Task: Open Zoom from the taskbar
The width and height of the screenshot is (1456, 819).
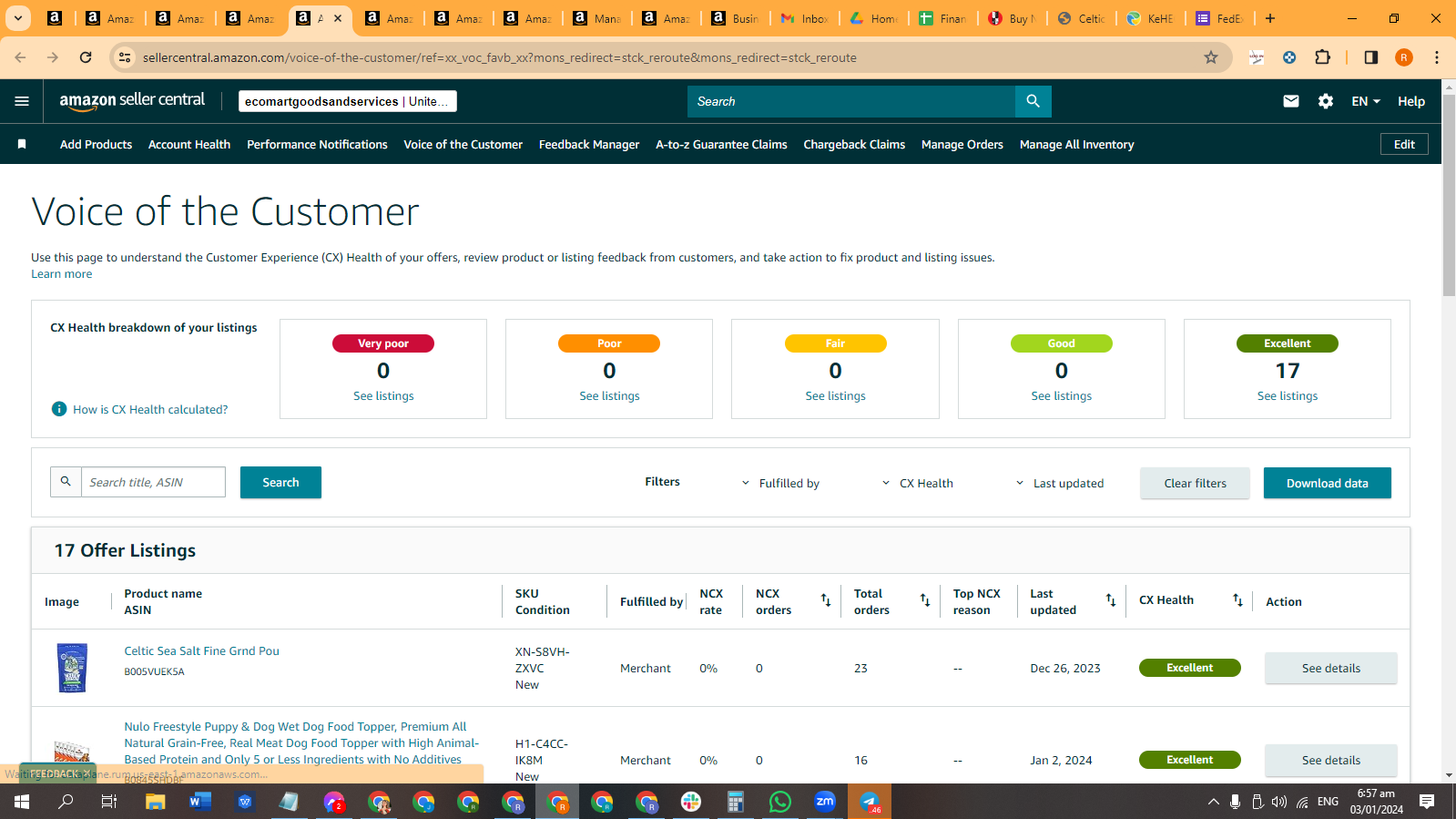Action: [x=825, y=802]
